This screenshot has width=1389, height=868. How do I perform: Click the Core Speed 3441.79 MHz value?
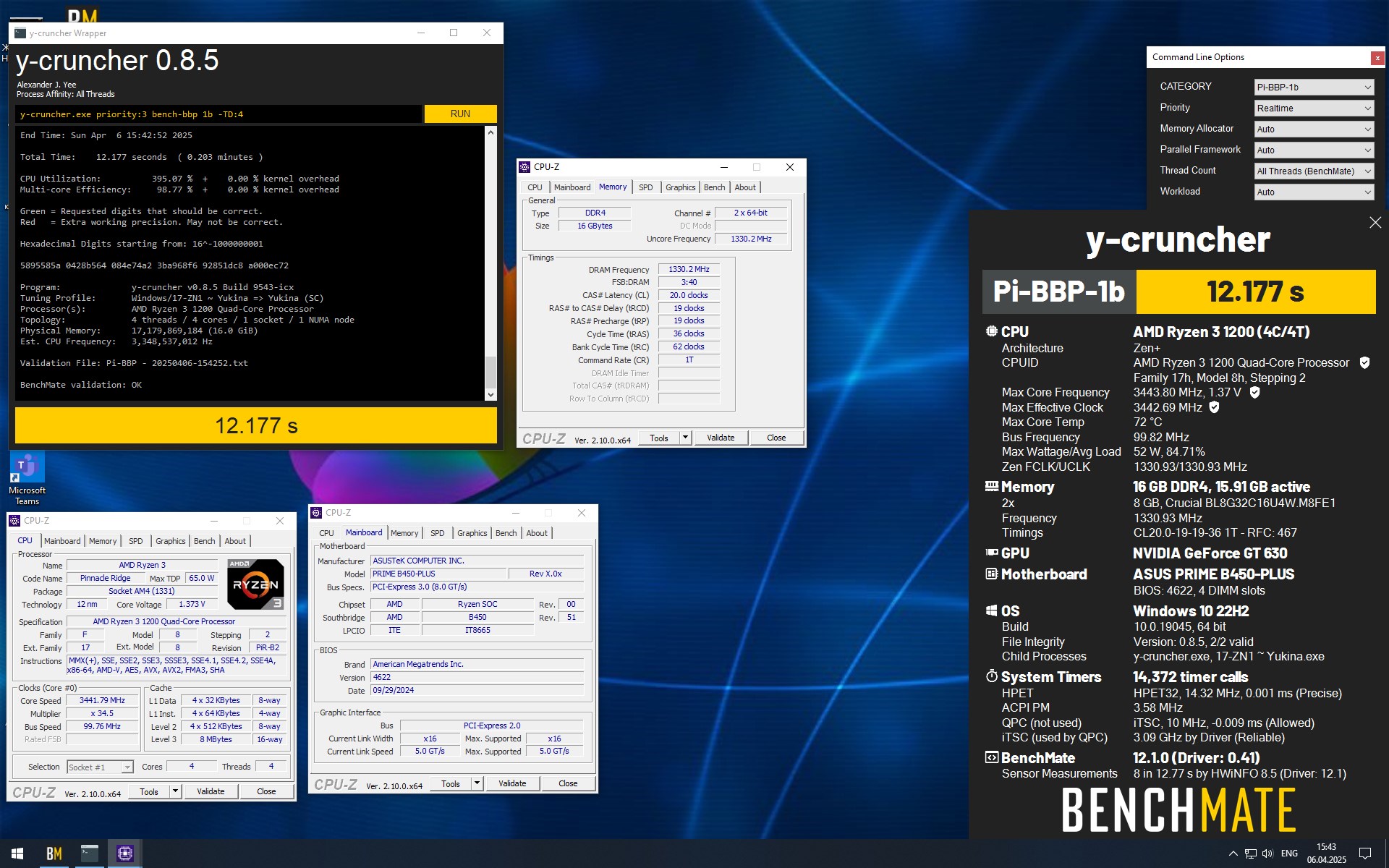point(102,700)
